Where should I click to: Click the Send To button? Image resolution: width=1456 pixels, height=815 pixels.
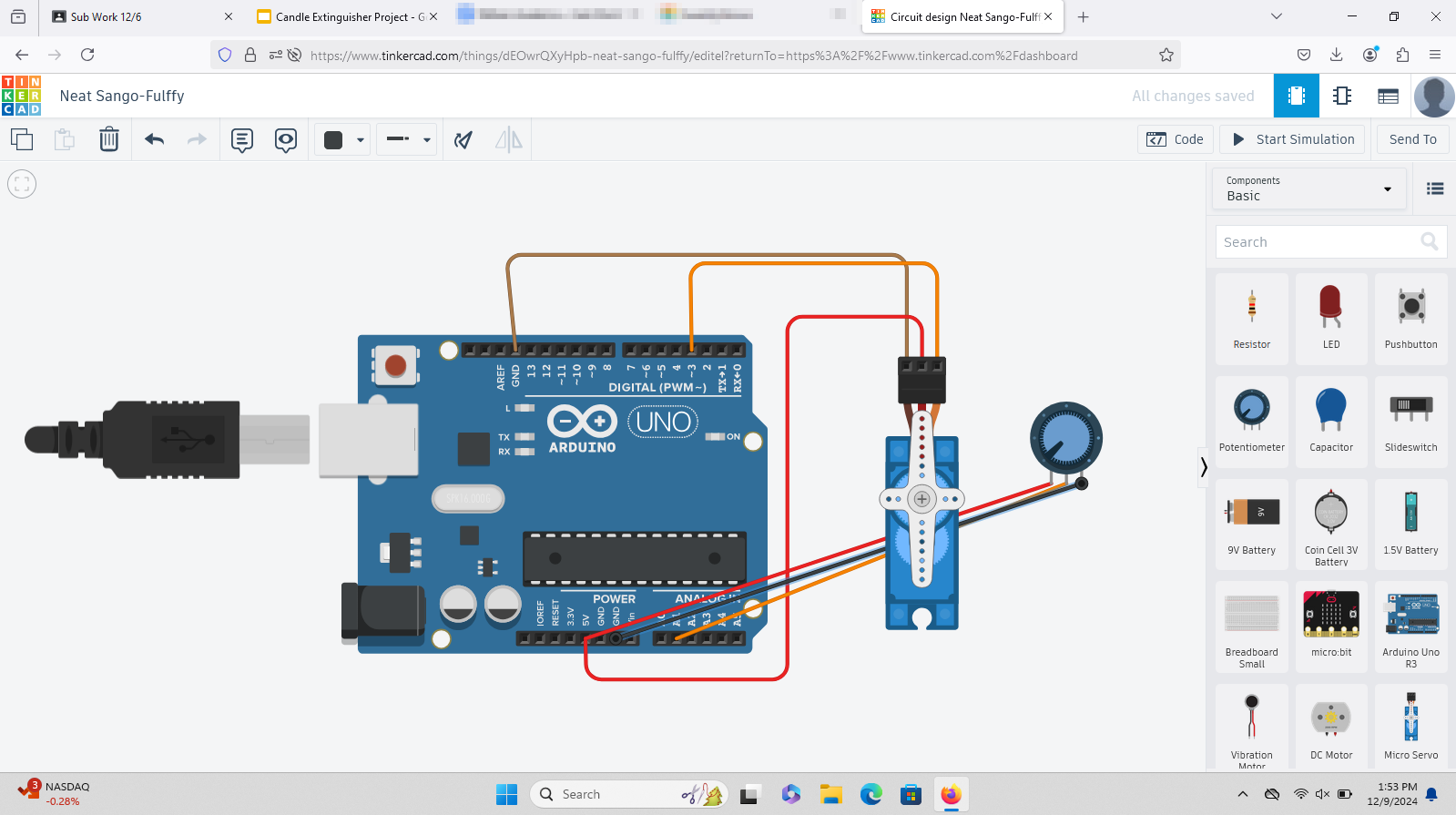click(x=1413, y=139)
